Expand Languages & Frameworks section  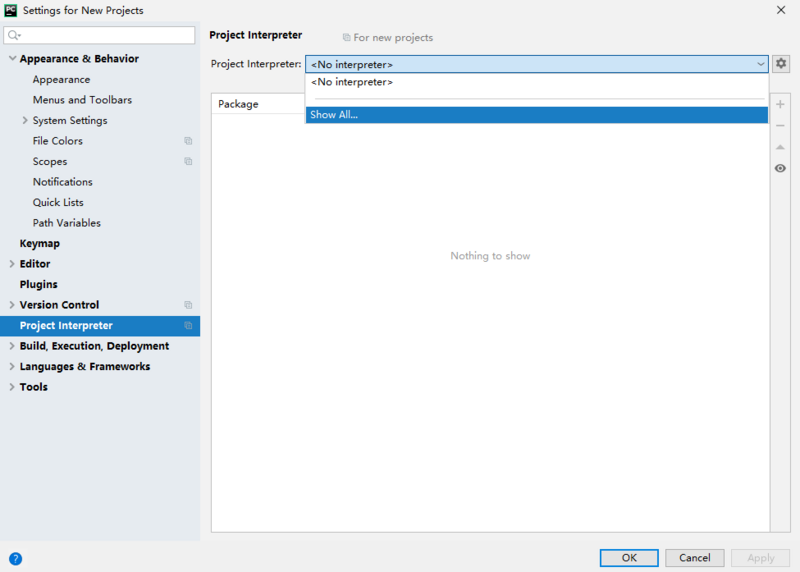pyautogui.click(x=12, y=366)
